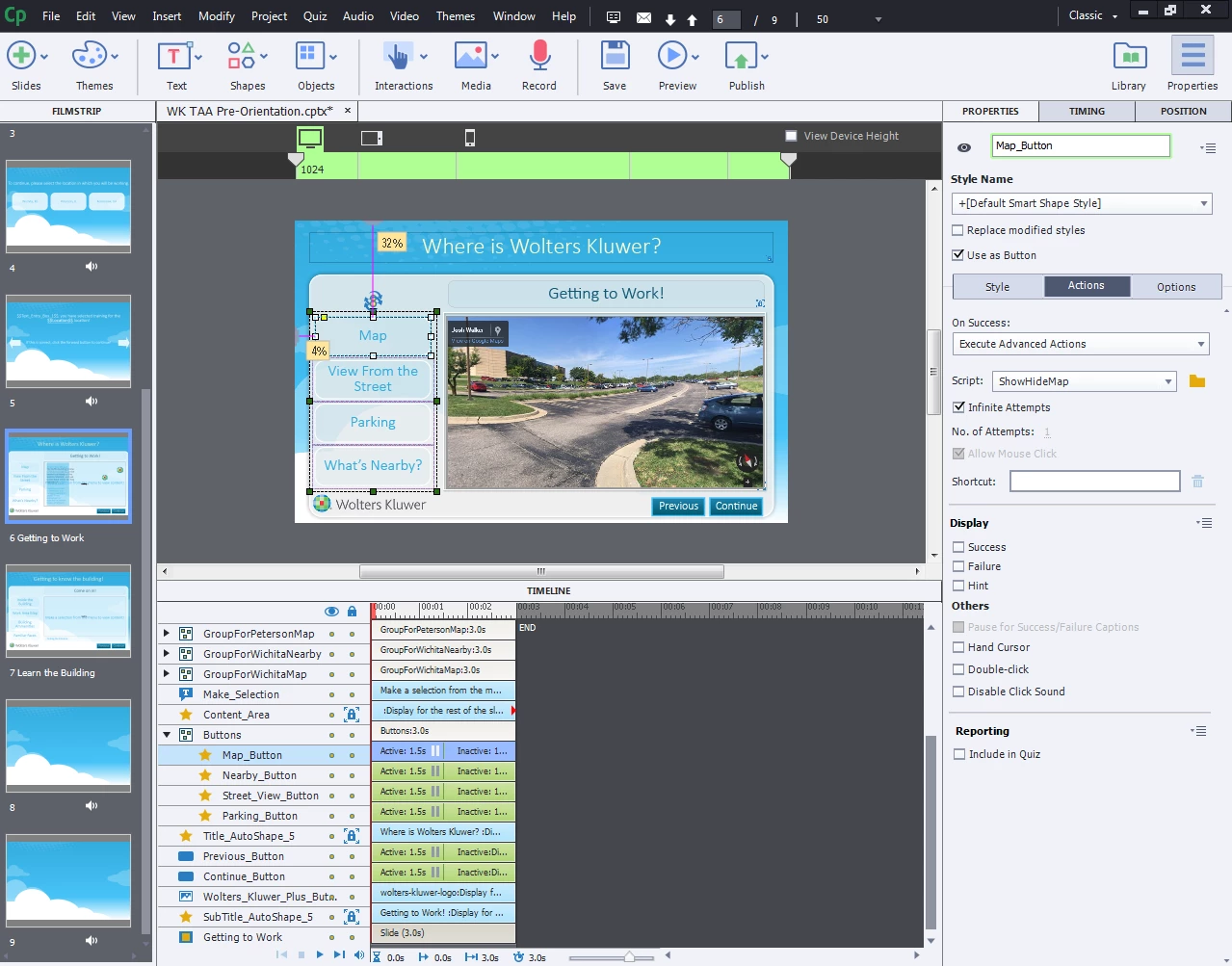1232x966 pixels.
Task: Collapse the Buttons group in timeline
Action: [167, 735]
